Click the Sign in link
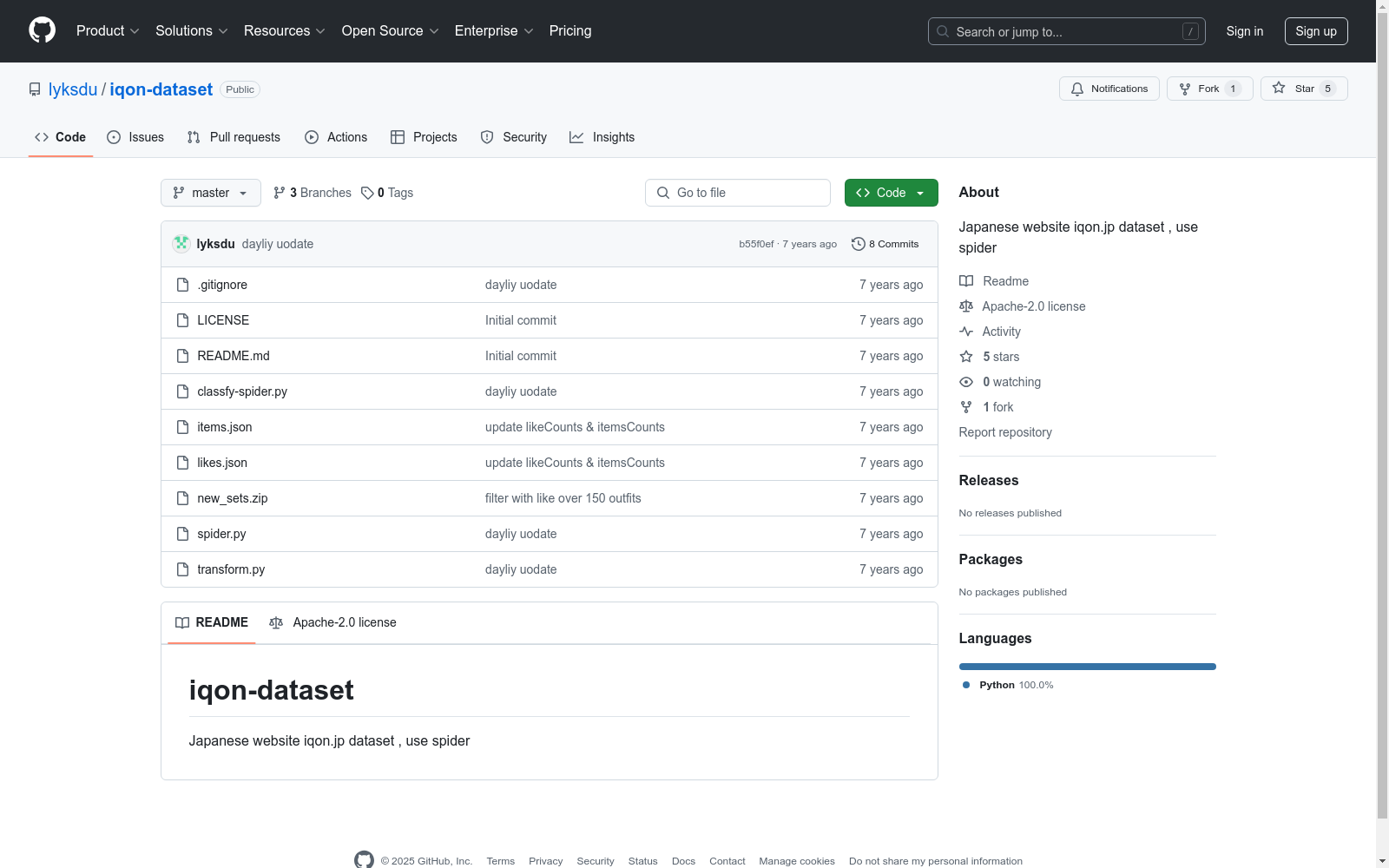Viewport: 1389px width, 868px height. [x=1245, y=31]
